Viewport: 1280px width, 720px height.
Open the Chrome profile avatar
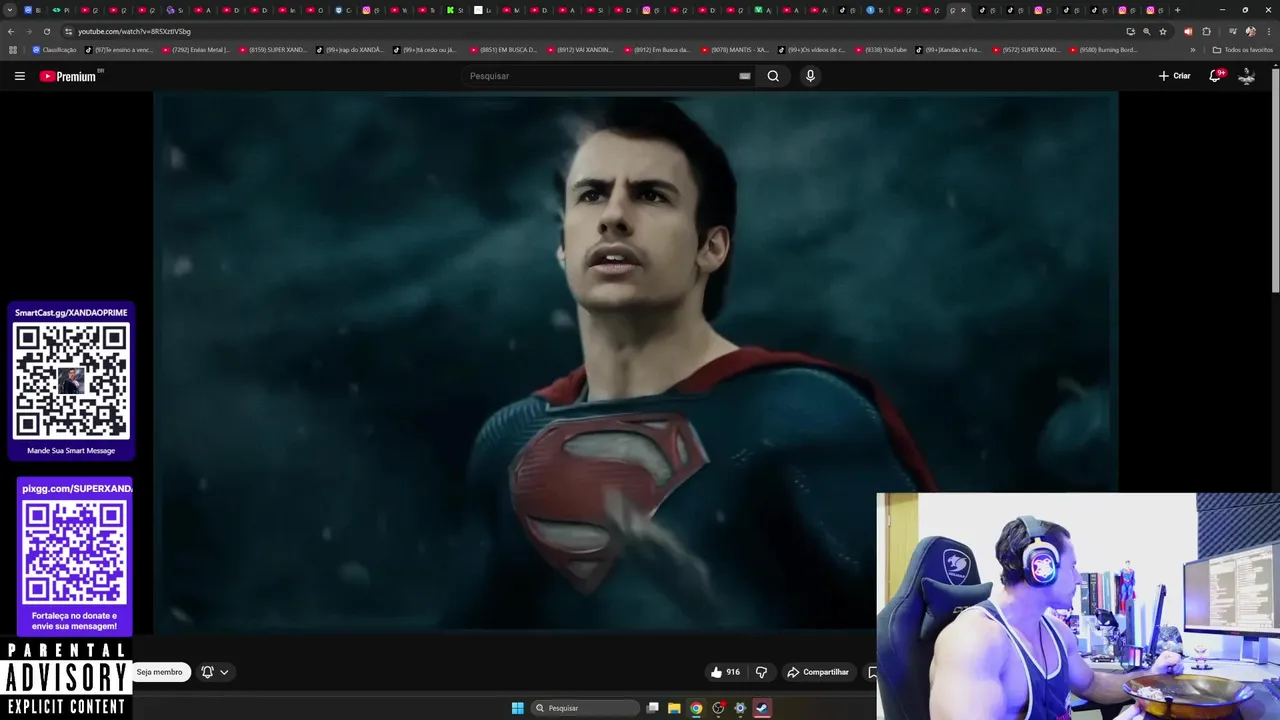tap(1250, 31)
